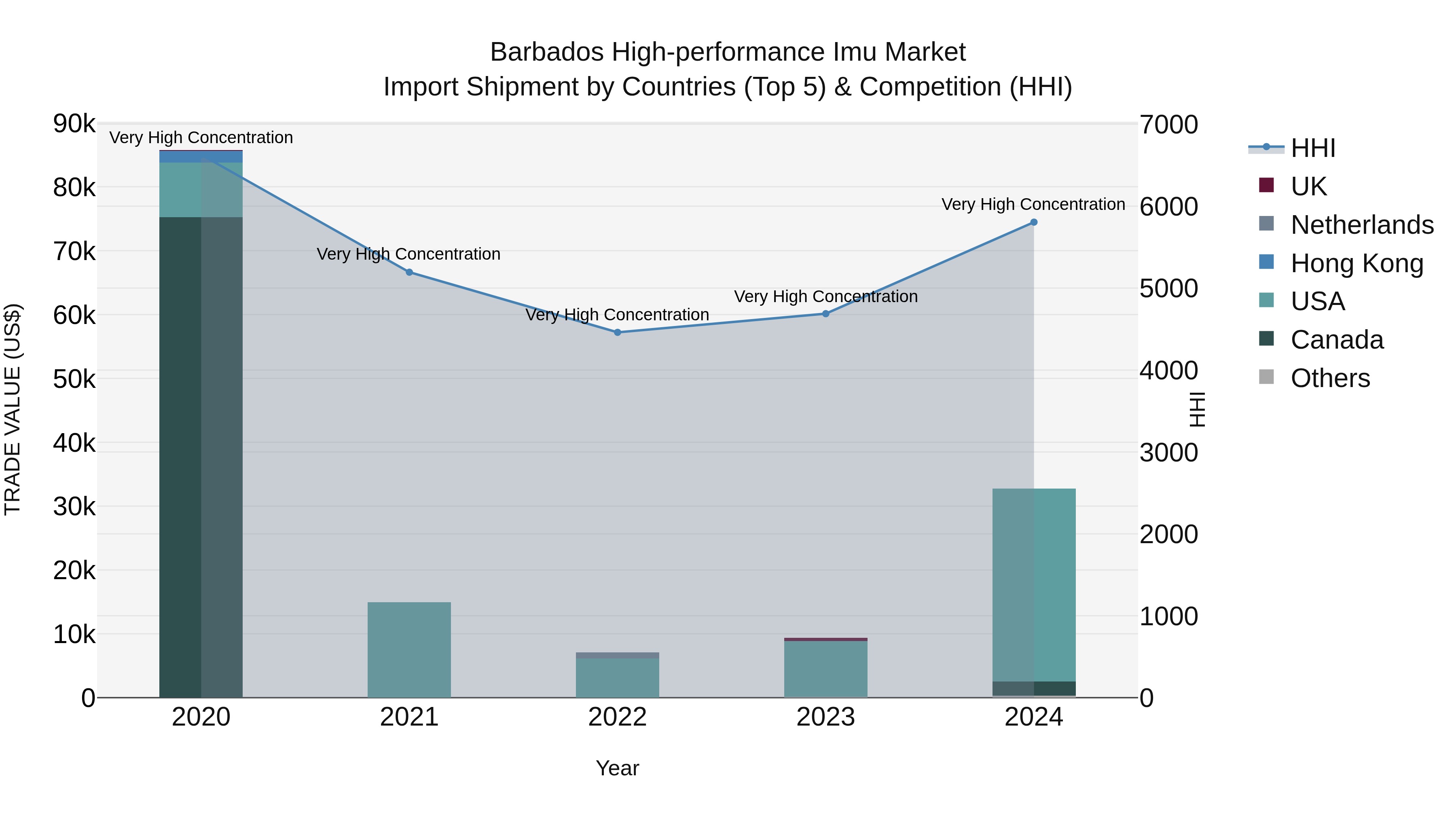Click the USA bar segment in 2022
Image resolution: width=1456 pixels, height=819 pixels.
pyautogui.click(x=617, y=678)
